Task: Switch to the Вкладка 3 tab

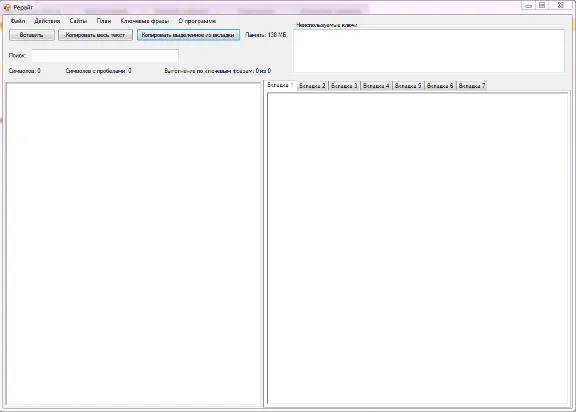Action: [344, 86]
